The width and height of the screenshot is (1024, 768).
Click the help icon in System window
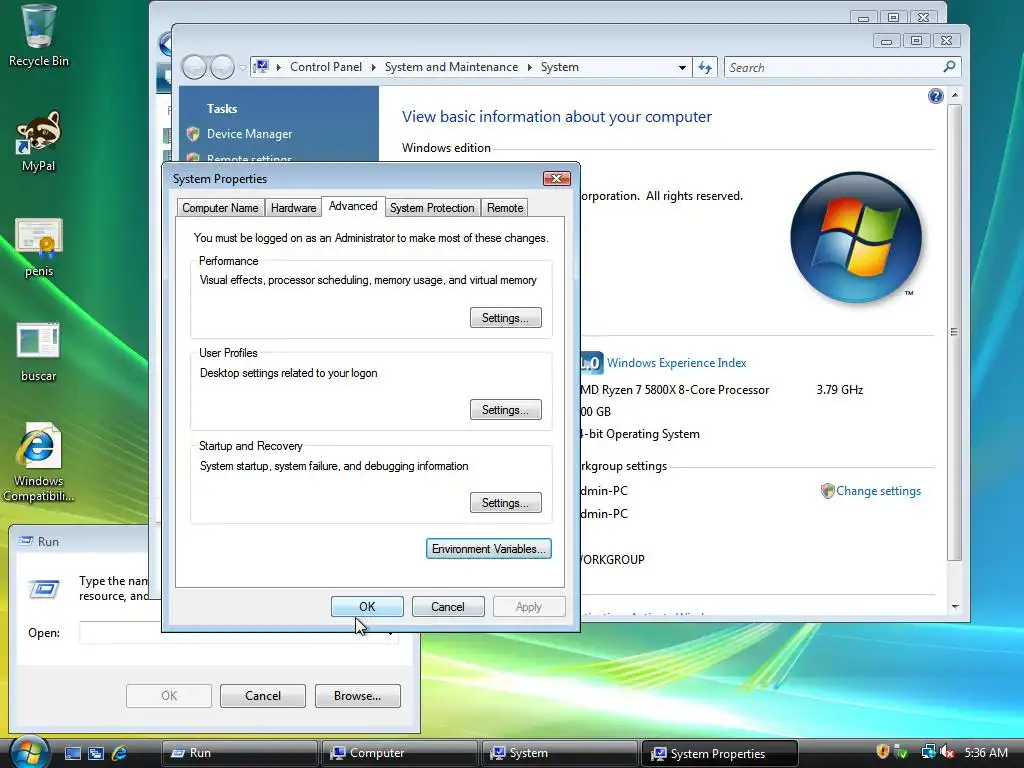(935, 96)
